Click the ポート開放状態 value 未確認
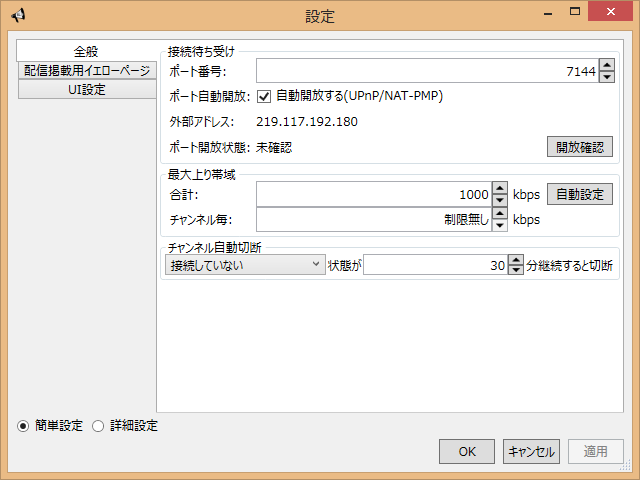 coord(274,147)
